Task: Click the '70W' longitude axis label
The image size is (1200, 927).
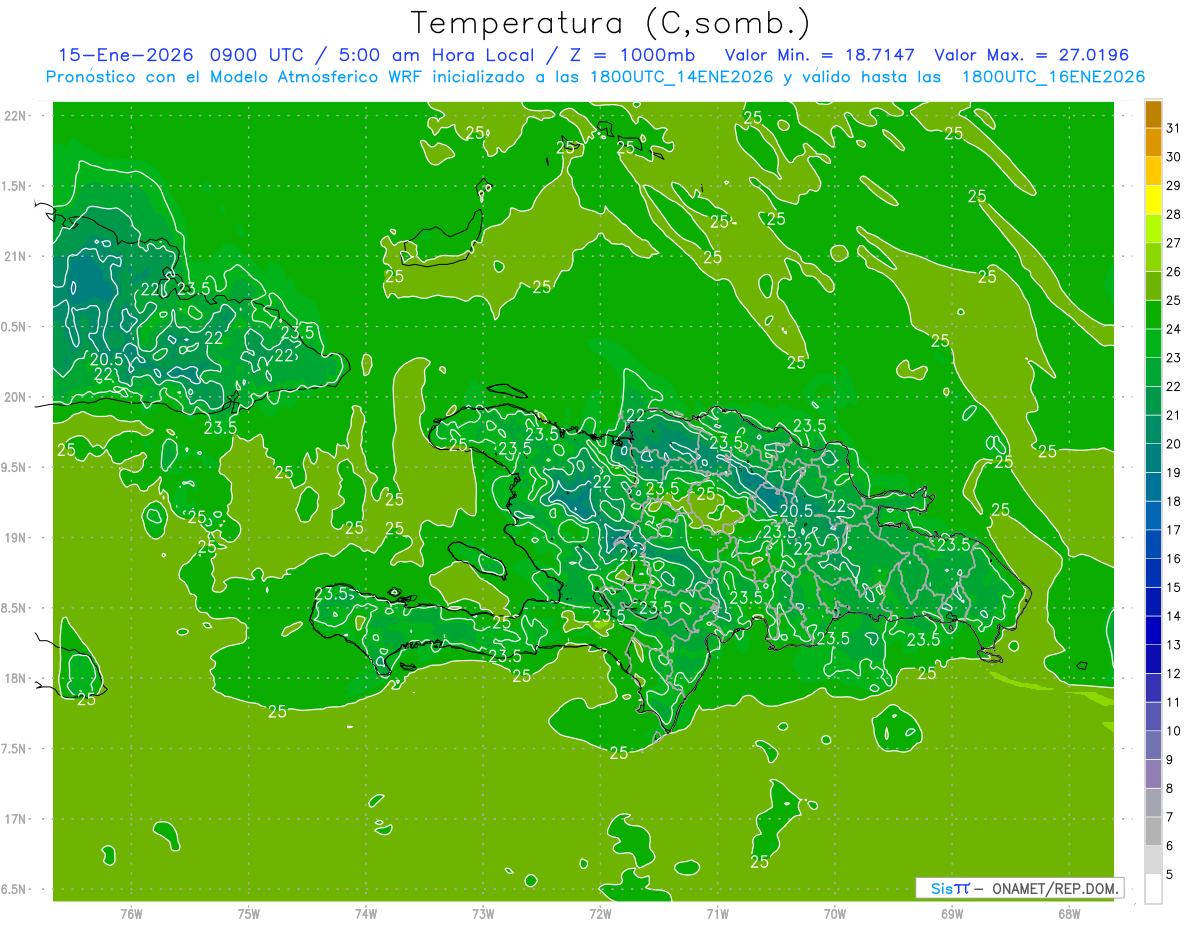Action: click(x=835, y=914)
